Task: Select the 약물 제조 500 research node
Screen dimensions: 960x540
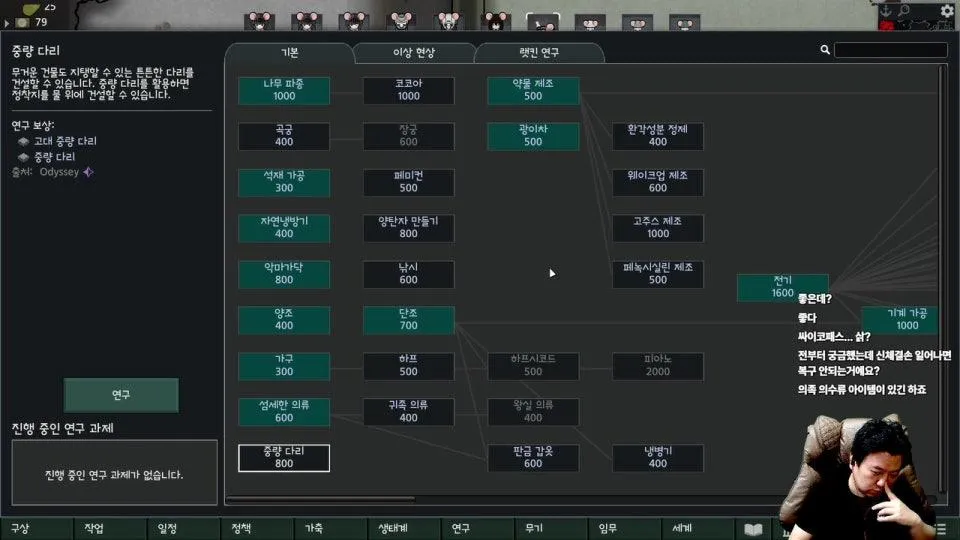Action: tap(533, 90)
